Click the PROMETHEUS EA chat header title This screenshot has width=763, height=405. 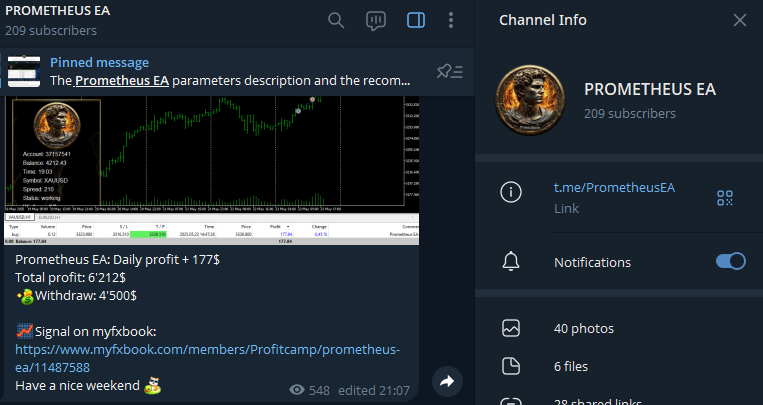click(x=57, y=11)
